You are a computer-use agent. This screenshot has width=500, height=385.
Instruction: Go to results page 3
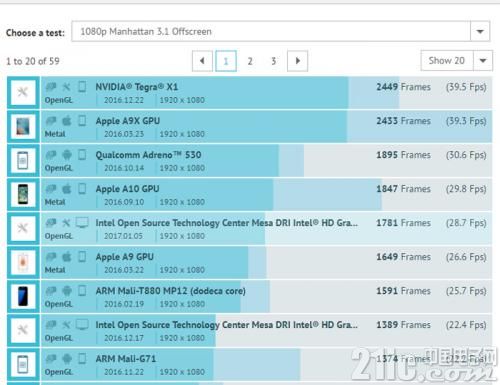pos(274,61)
